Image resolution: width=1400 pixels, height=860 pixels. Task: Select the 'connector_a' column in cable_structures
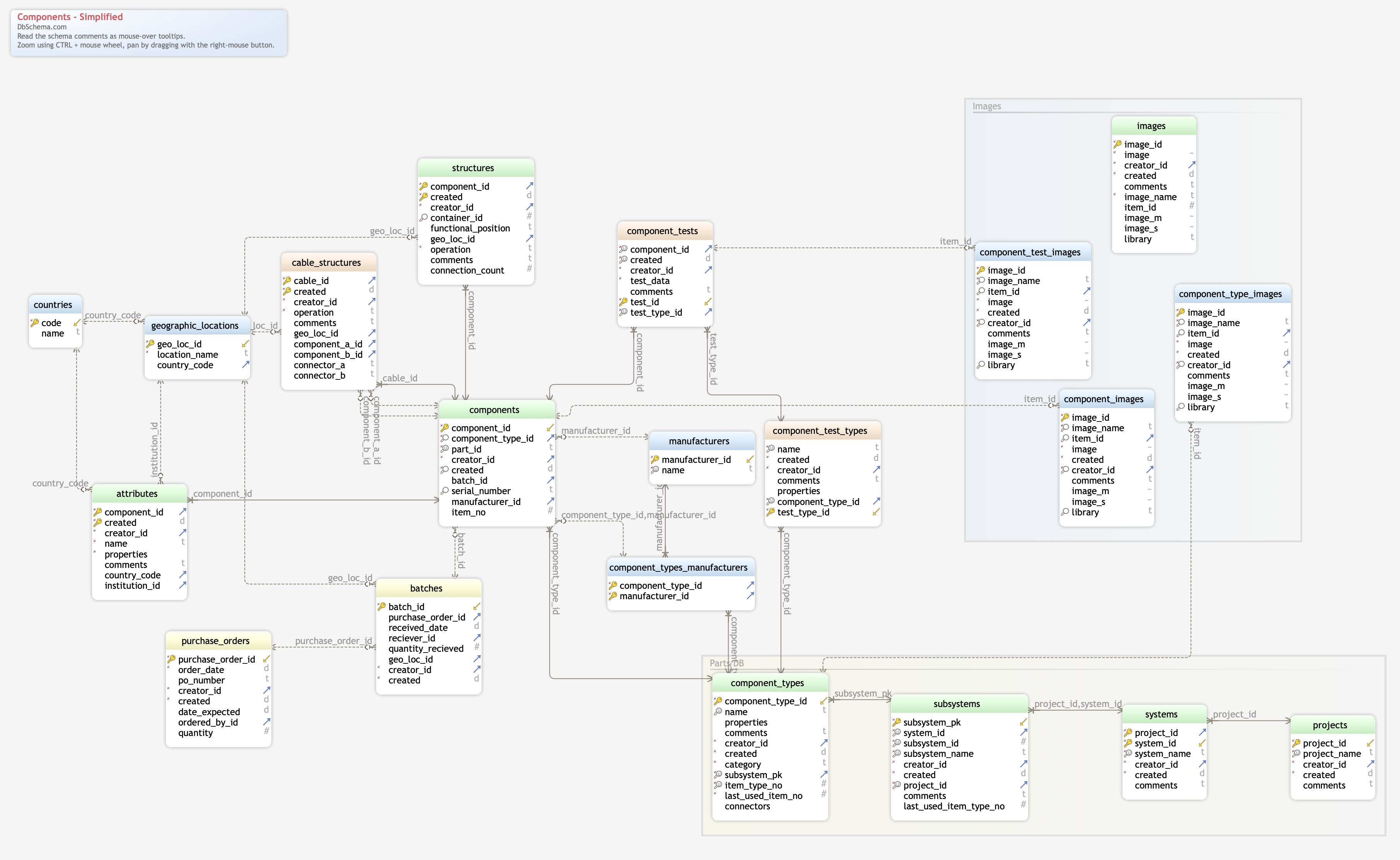coord(319,365)
